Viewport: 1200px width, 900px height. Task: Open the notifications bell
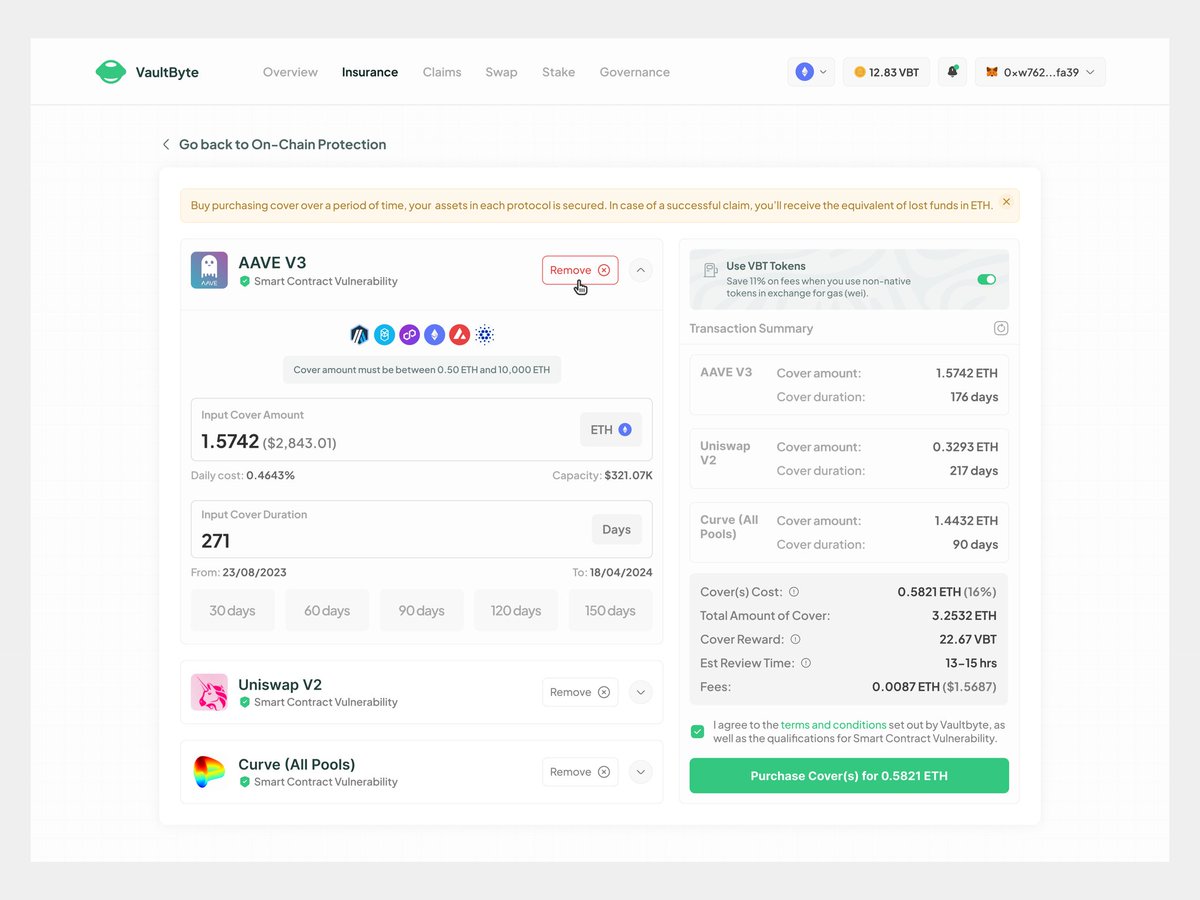(952, 72)
